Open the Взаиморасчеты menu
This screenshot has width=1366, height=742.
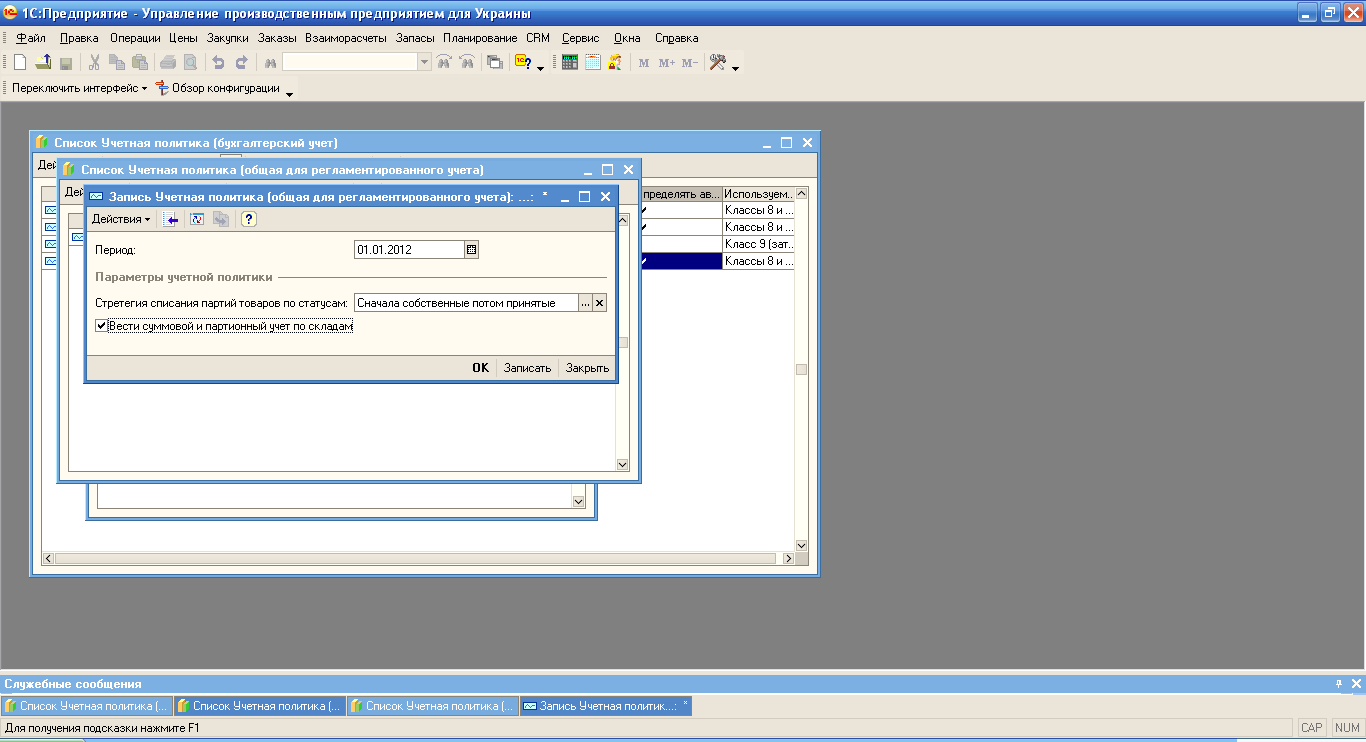(x=346, y=38)
